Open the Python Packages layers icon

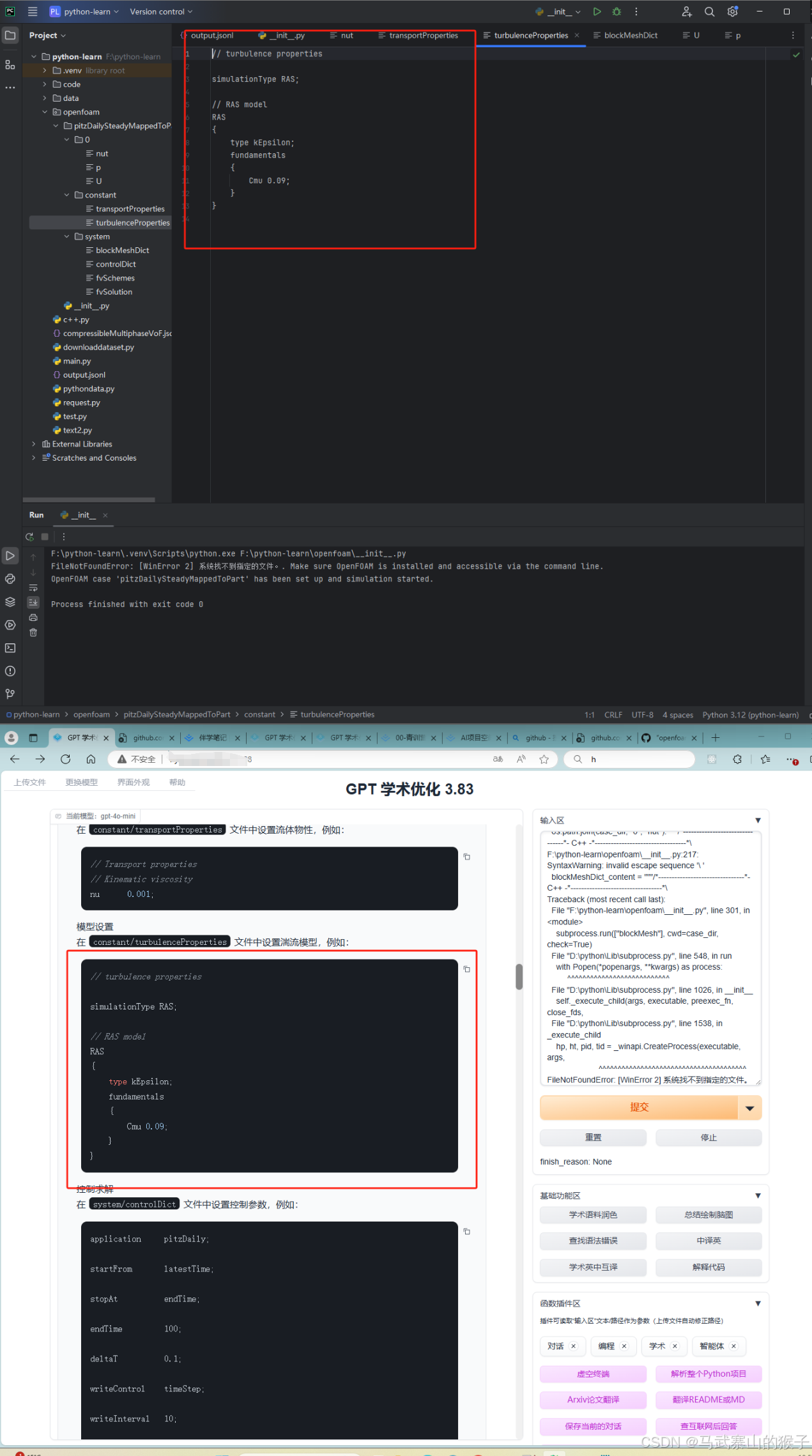[x=10, y=602]
